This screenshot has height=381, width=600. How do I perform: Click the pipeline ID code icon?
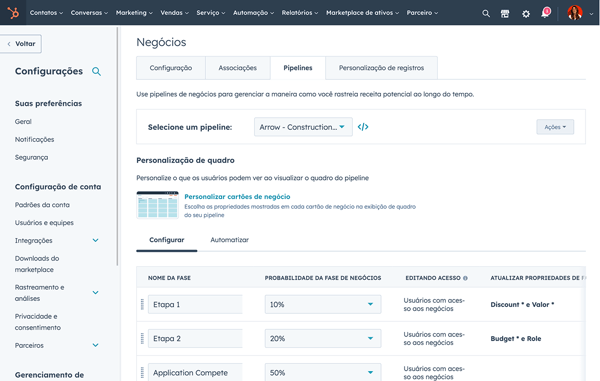click(363, 127)
